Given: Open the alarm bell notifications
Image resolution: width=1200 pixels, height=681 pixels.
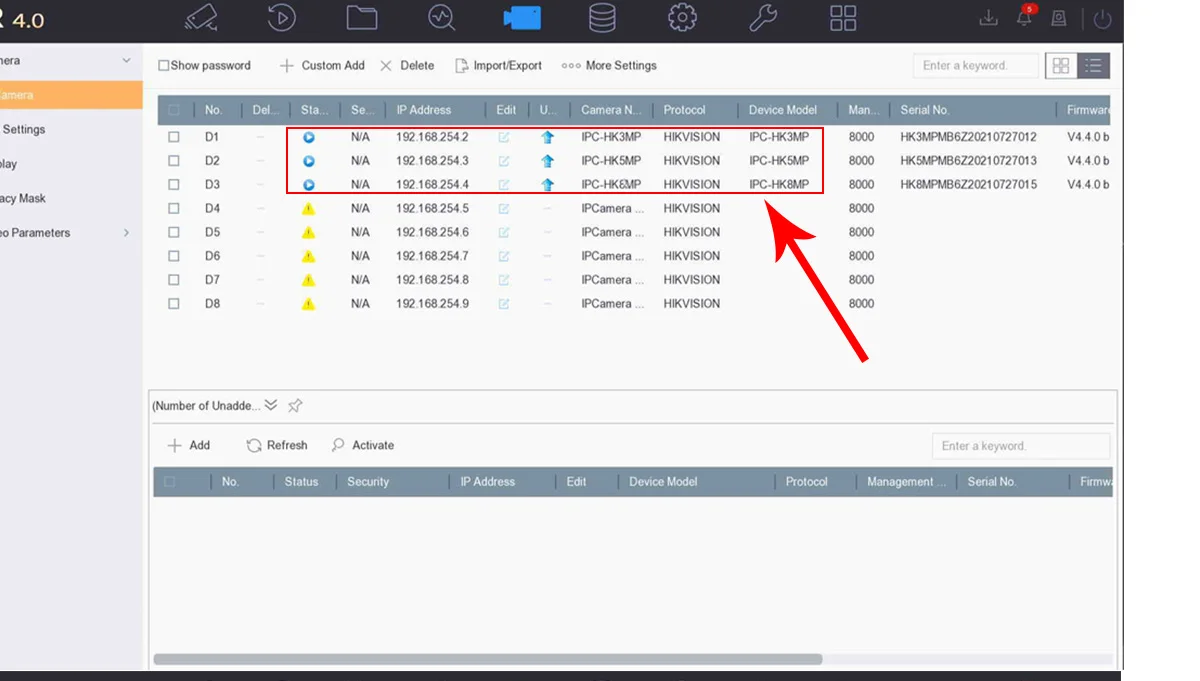Looking at the screenshot, I should click(x=1024, y=17).
